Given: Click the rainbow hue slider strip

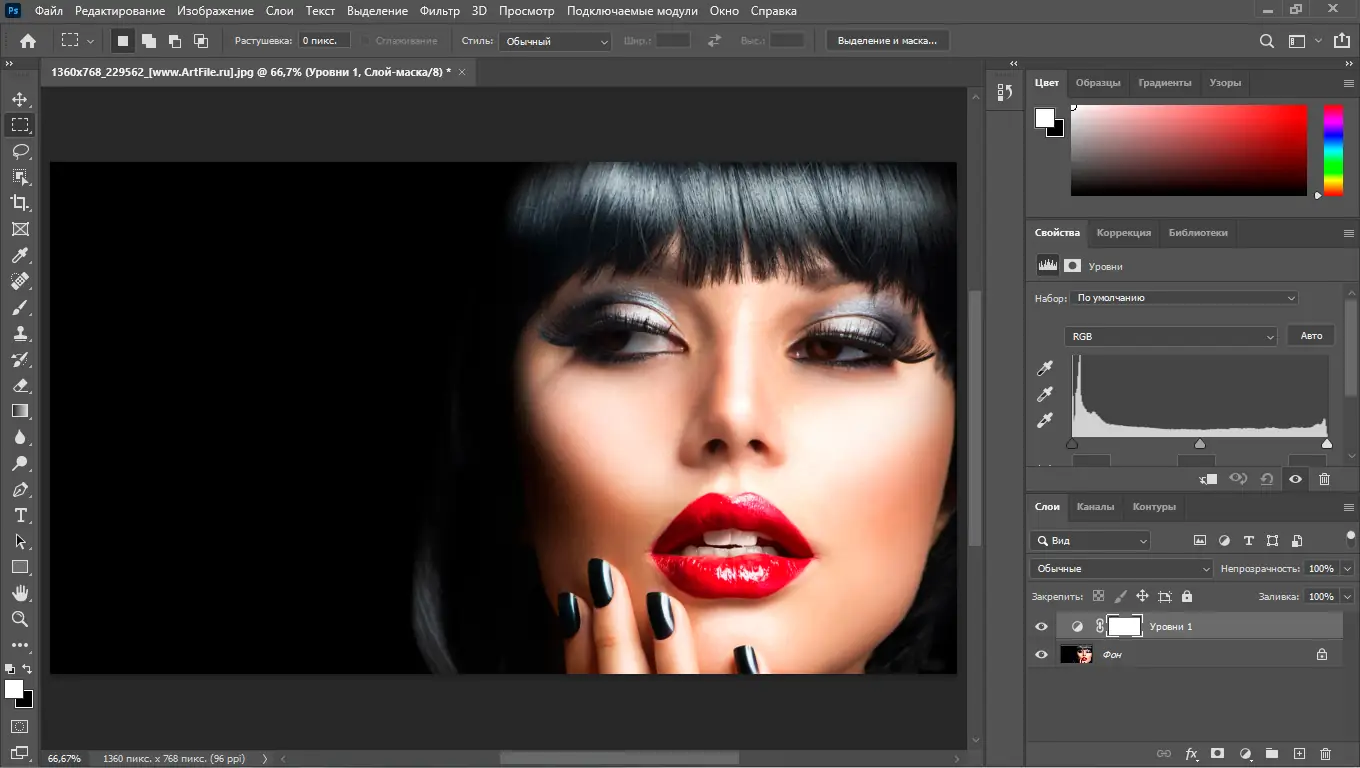Looking at the screenshot, I should tap(1333, 148).
